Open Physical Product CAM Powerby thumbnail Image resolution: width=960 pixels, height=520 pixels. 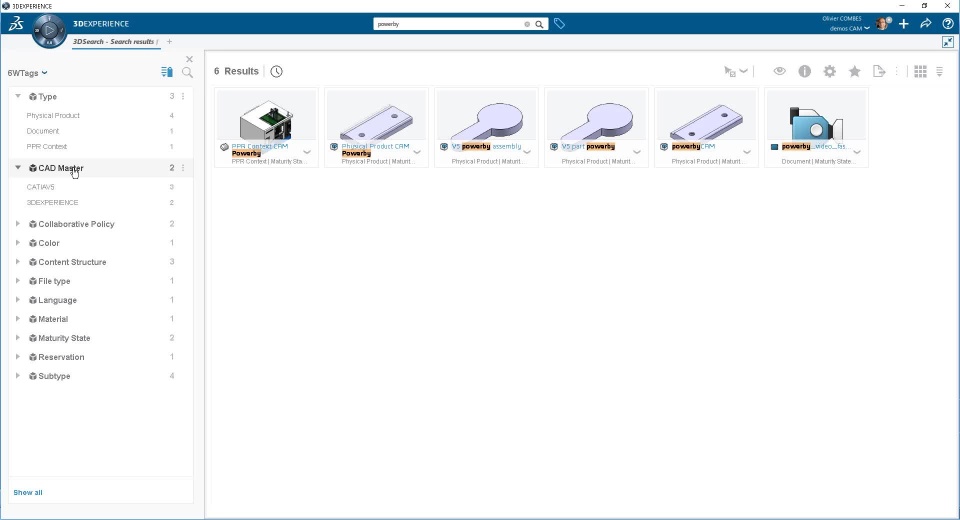(377, 116)
